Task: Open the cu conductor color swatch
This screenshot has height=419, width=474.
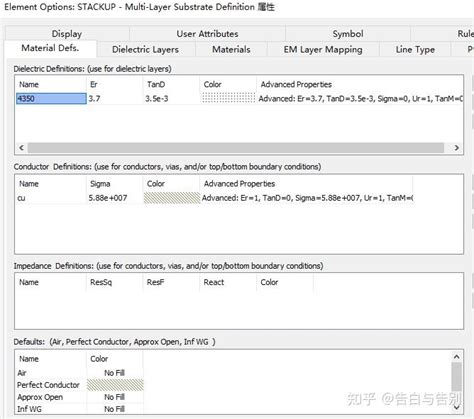Action: (172, 198)
